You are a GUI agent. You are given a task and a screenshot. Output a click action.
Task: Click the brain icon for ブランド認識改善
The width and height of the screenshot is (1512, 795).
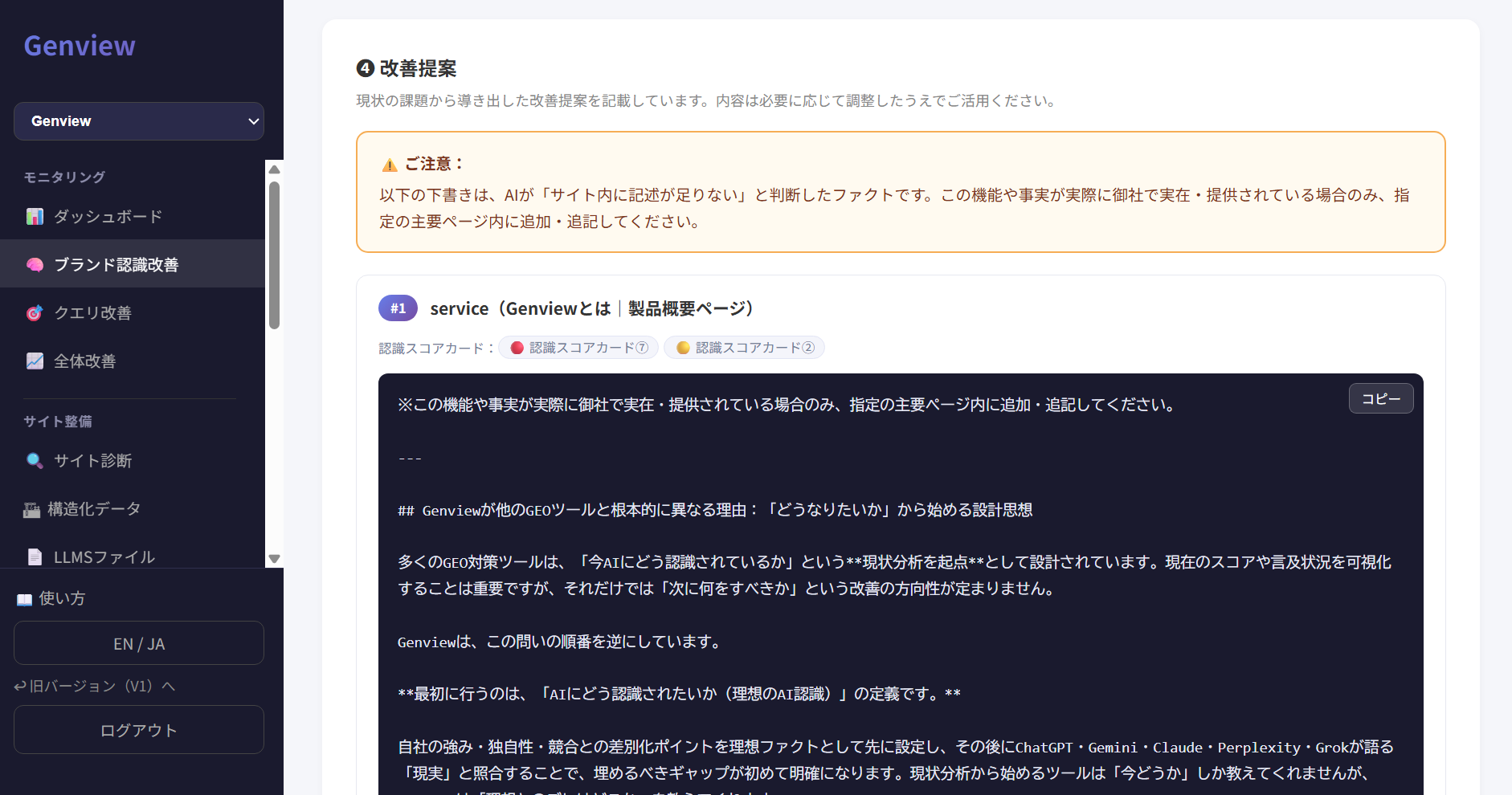click(35, 265)
